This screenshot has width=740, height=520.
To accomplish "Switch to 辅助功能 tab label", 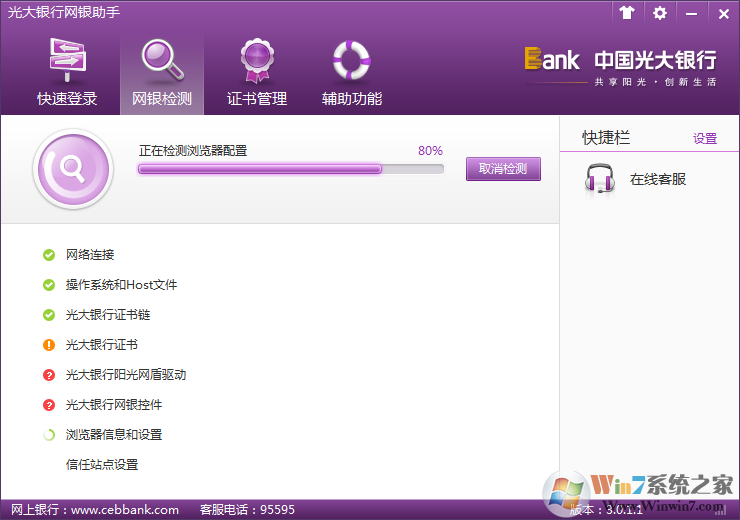I will [x=352, y=99].
